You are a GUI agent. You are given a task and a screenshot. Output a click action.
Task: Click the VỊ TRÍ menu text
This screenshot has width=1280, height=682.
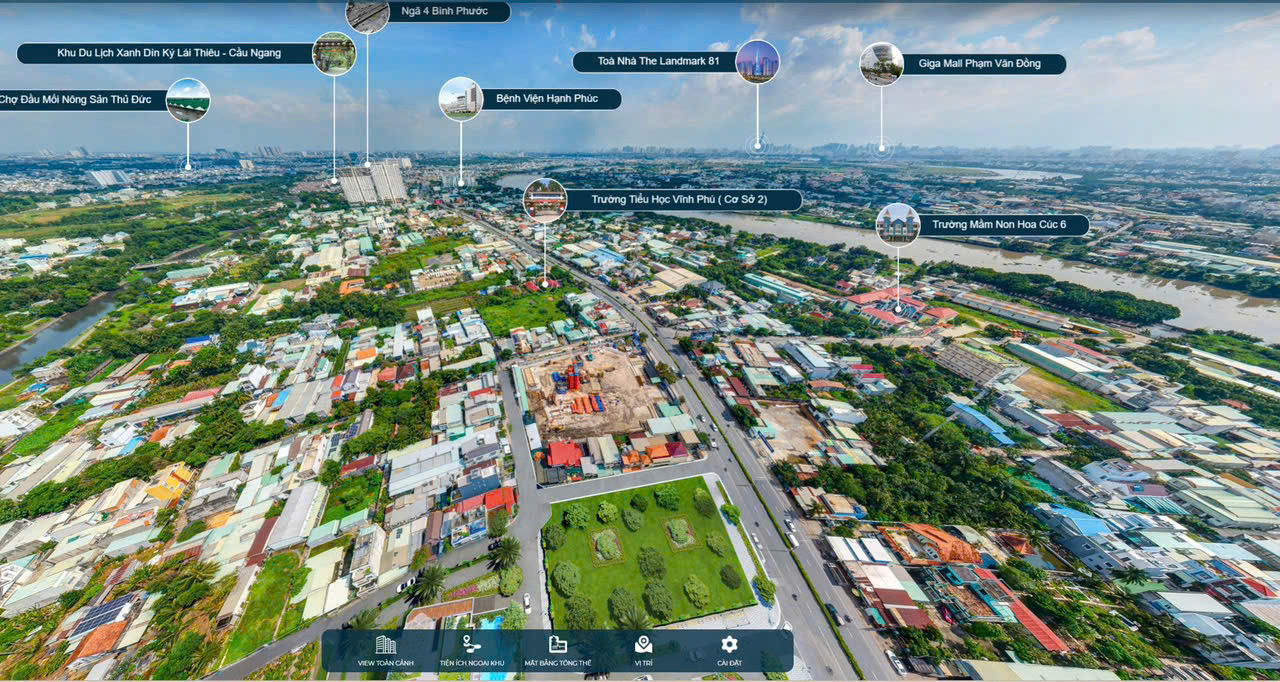(643, 664)
